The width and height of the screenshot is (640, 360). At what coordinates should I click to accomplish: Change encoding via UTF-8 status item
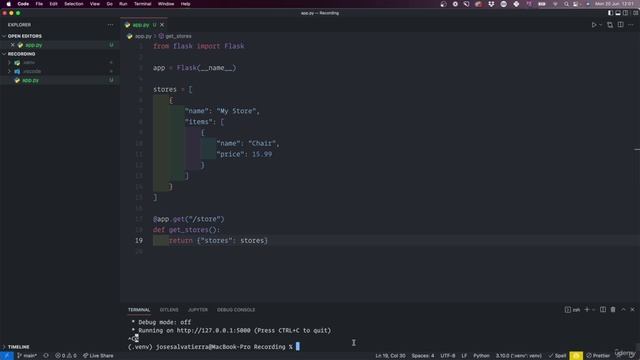point(448,356)
